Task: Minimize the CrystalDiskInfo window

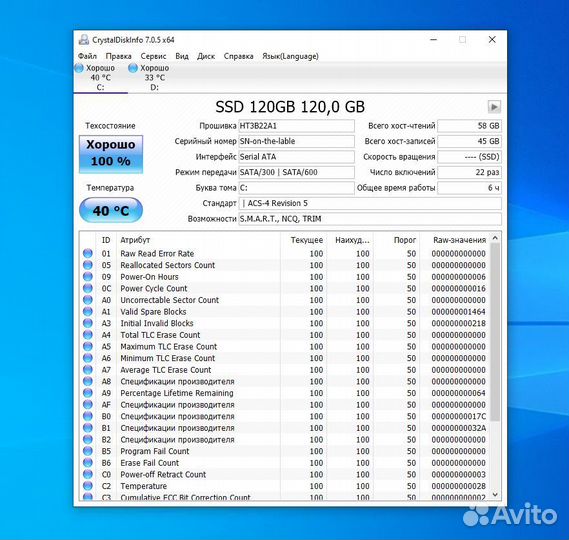Action: pyautogui.click(x=433, y=40)
